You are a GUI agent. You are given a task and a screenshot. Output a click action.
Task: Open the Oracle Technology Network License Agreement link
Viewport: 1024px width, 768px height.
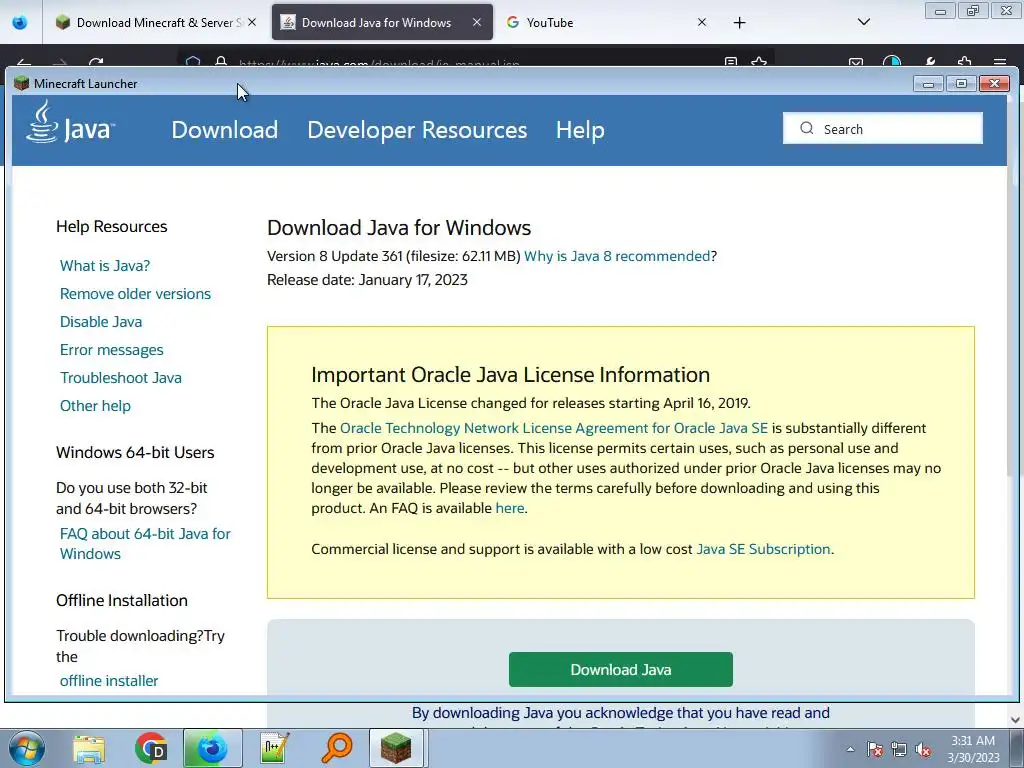554,428
